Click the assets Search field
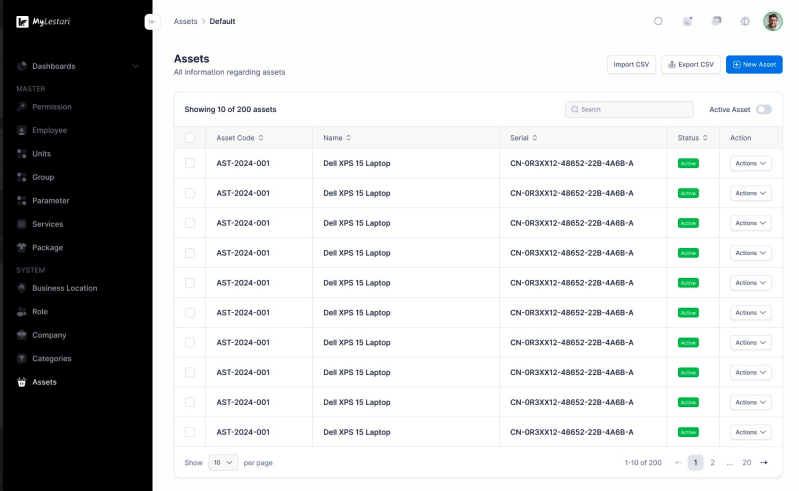Viewport: 799px width, 491px height. point(629,110)
